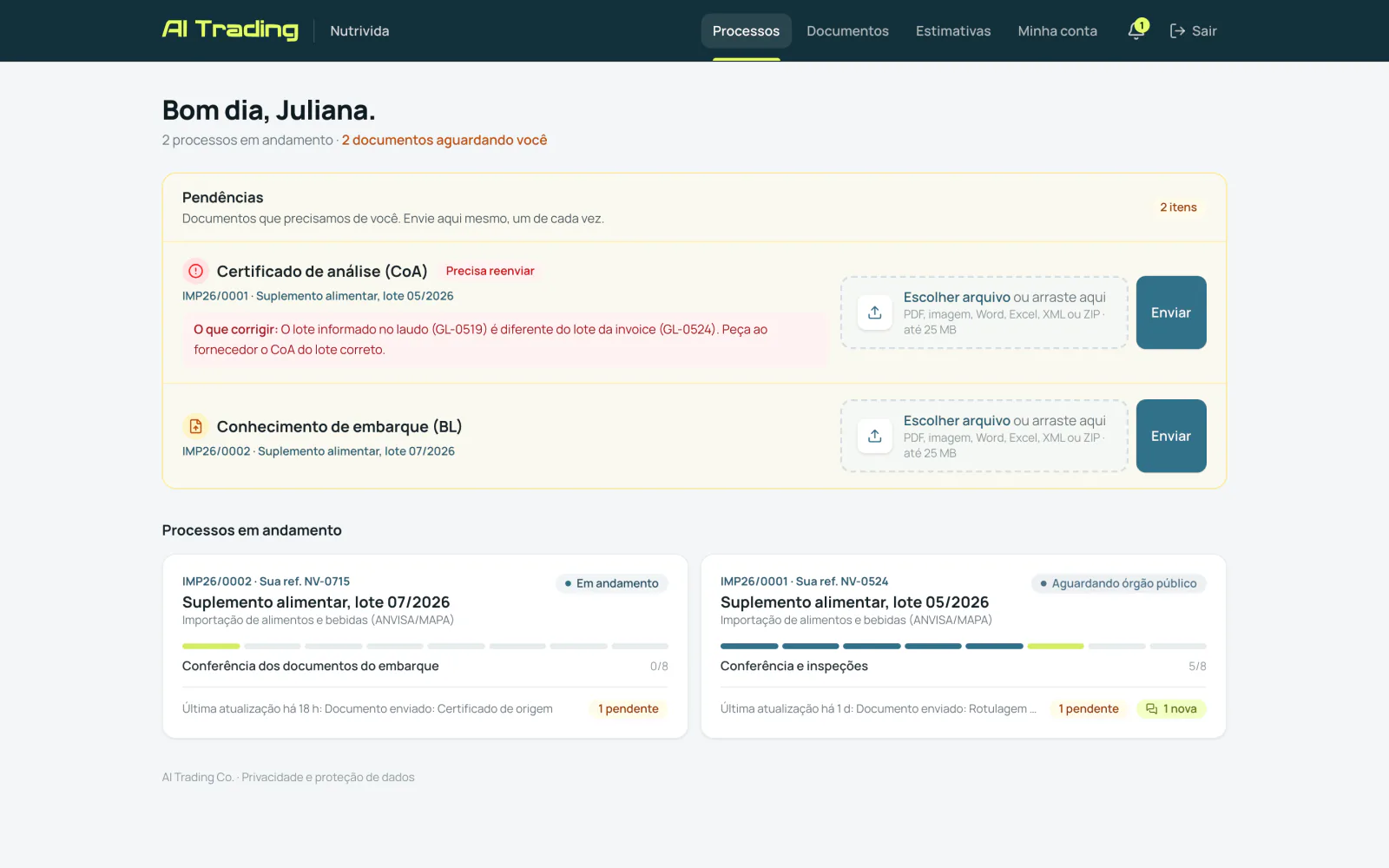Click the 'Aguardando órgão público' status badge

[1119, 583]
